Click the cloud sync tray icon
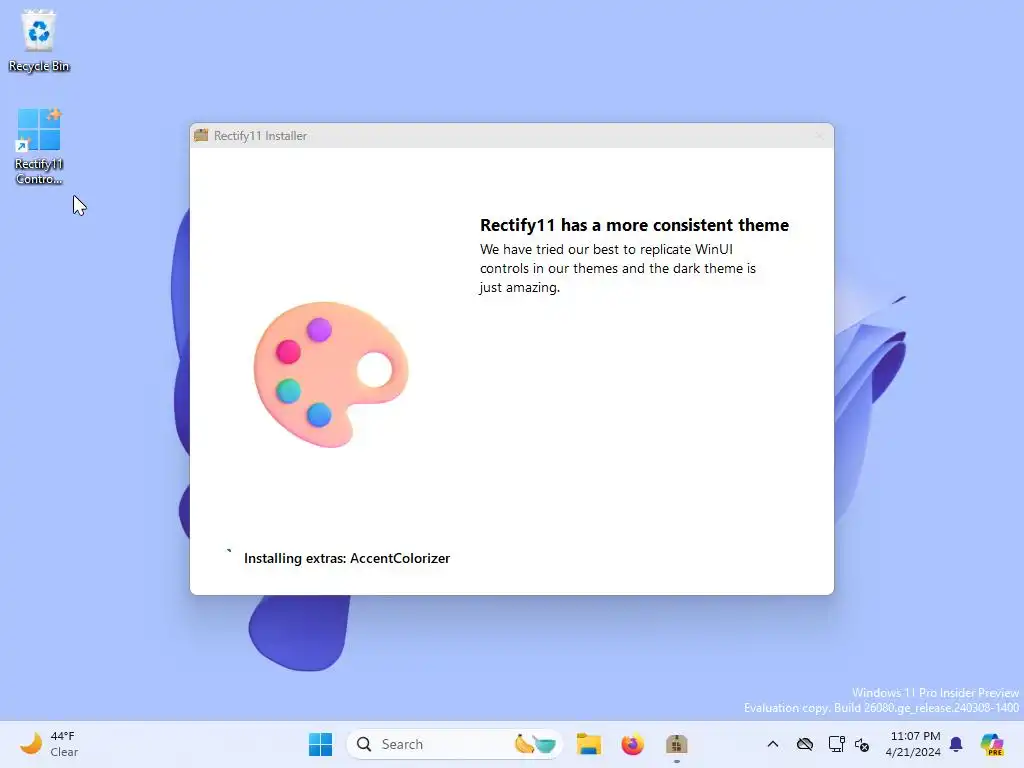This screenshot has width=1024, height=768. [x=805, y=744]
